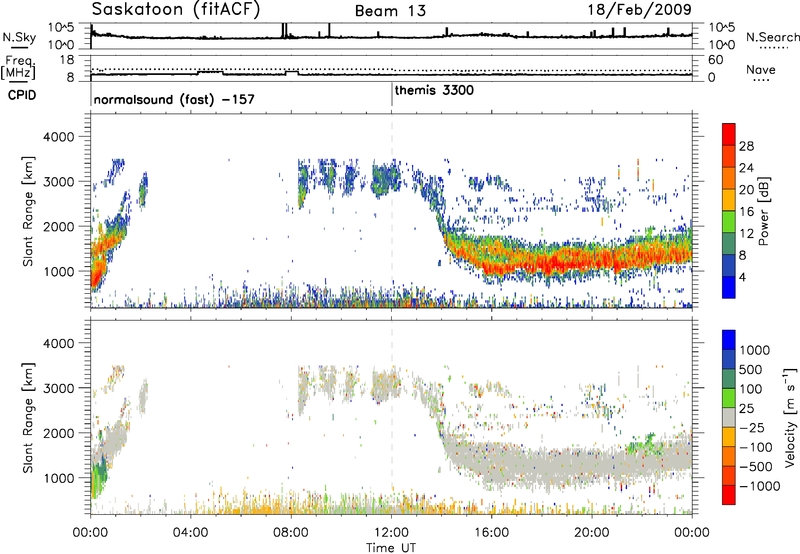
Task: Click the "16" tick on power colorbar
Action: 746,212
